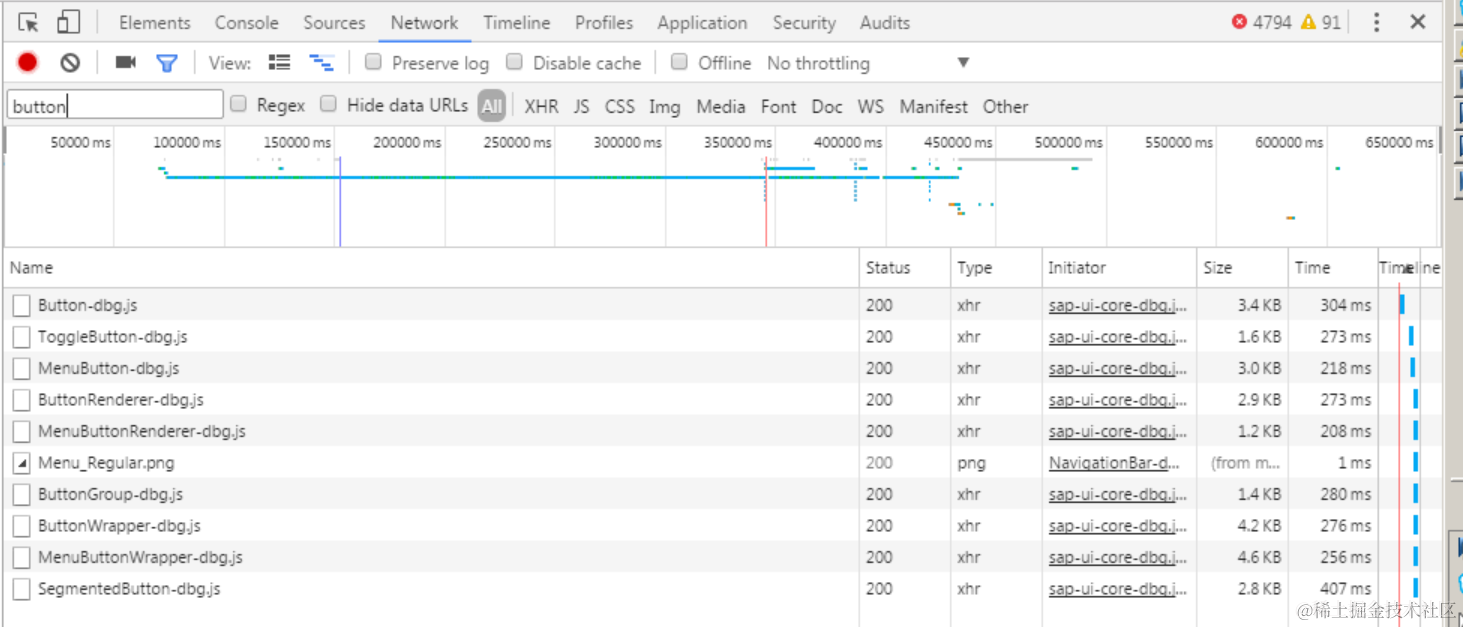The image size is (1463, 627).
Task: Go to the Security tab
Action: point(804,22)
